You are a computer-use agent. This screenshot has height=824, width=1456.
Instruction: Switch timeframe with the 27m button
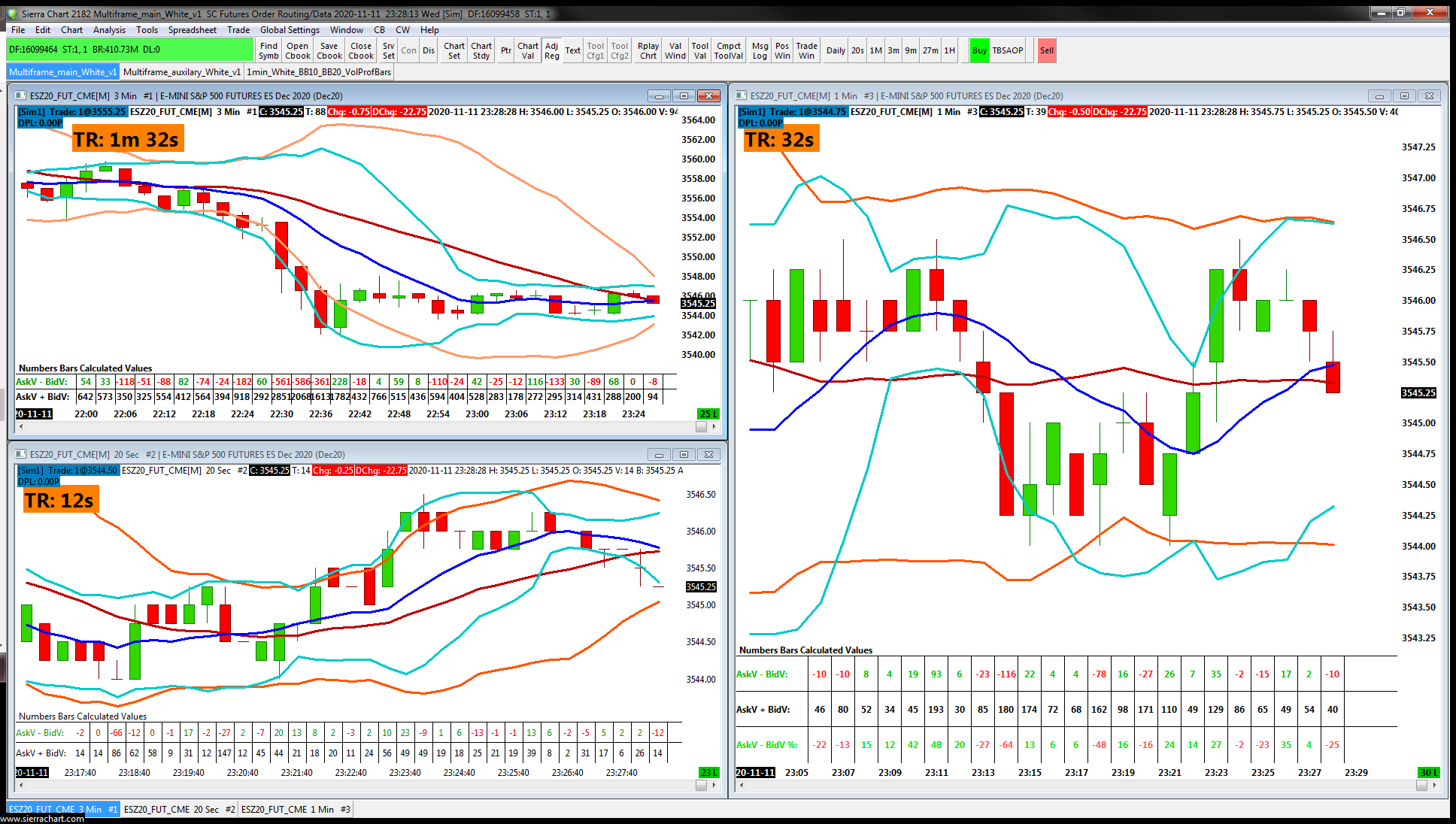click(x=930, y=50)
